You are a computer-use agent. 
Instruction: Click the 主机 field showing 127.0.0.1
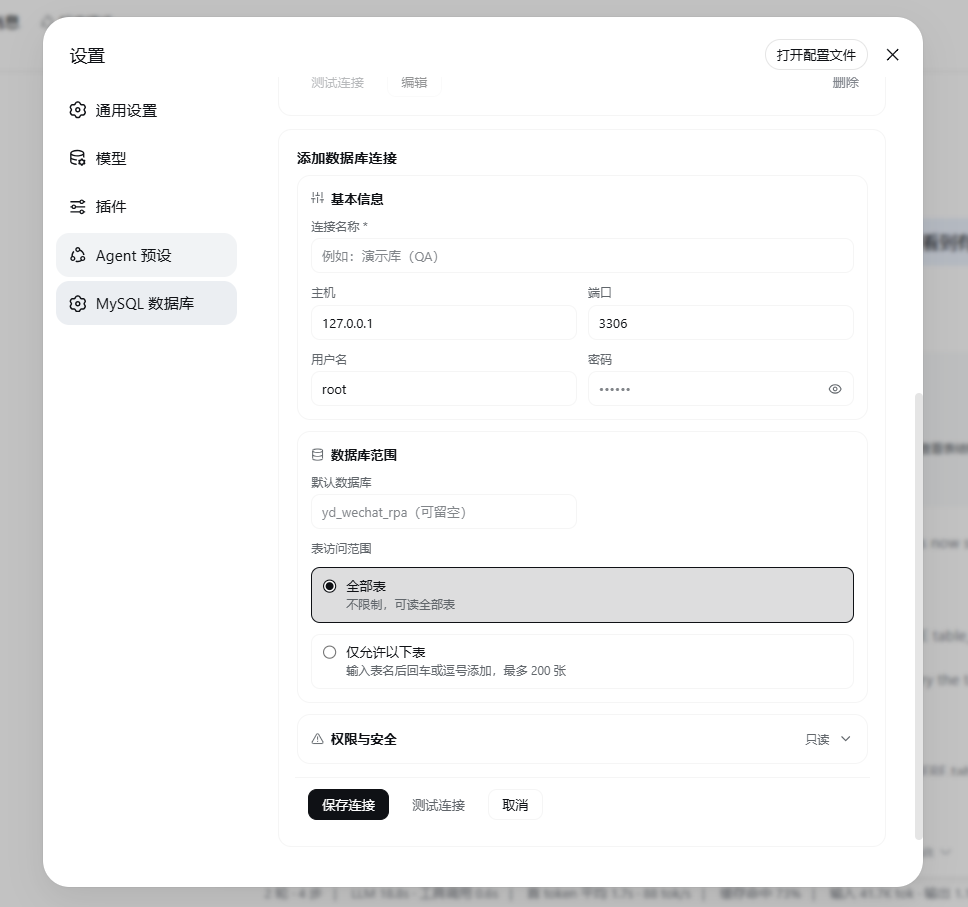tap(443, 323)
